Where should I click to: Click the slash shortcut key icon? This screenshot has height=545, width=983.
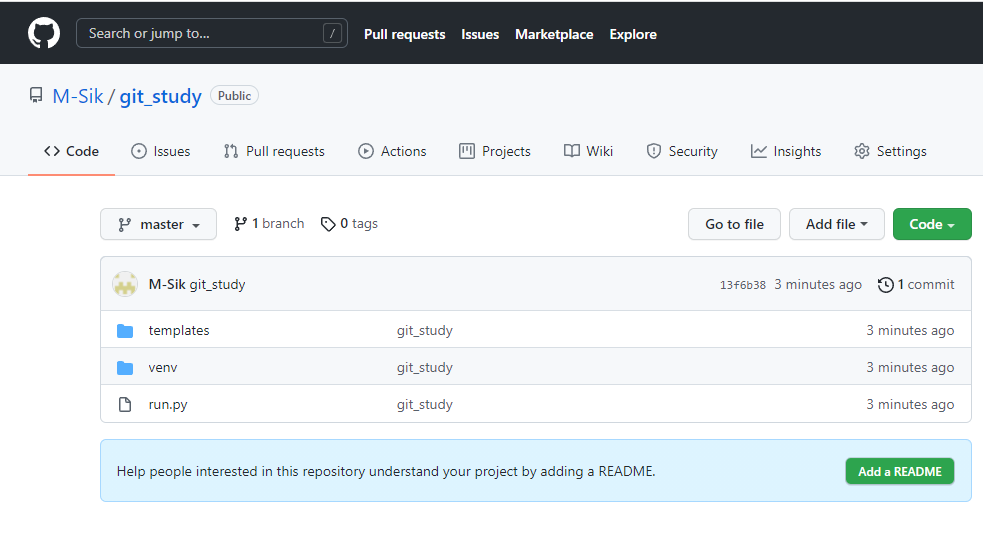(x=332, y=33)
